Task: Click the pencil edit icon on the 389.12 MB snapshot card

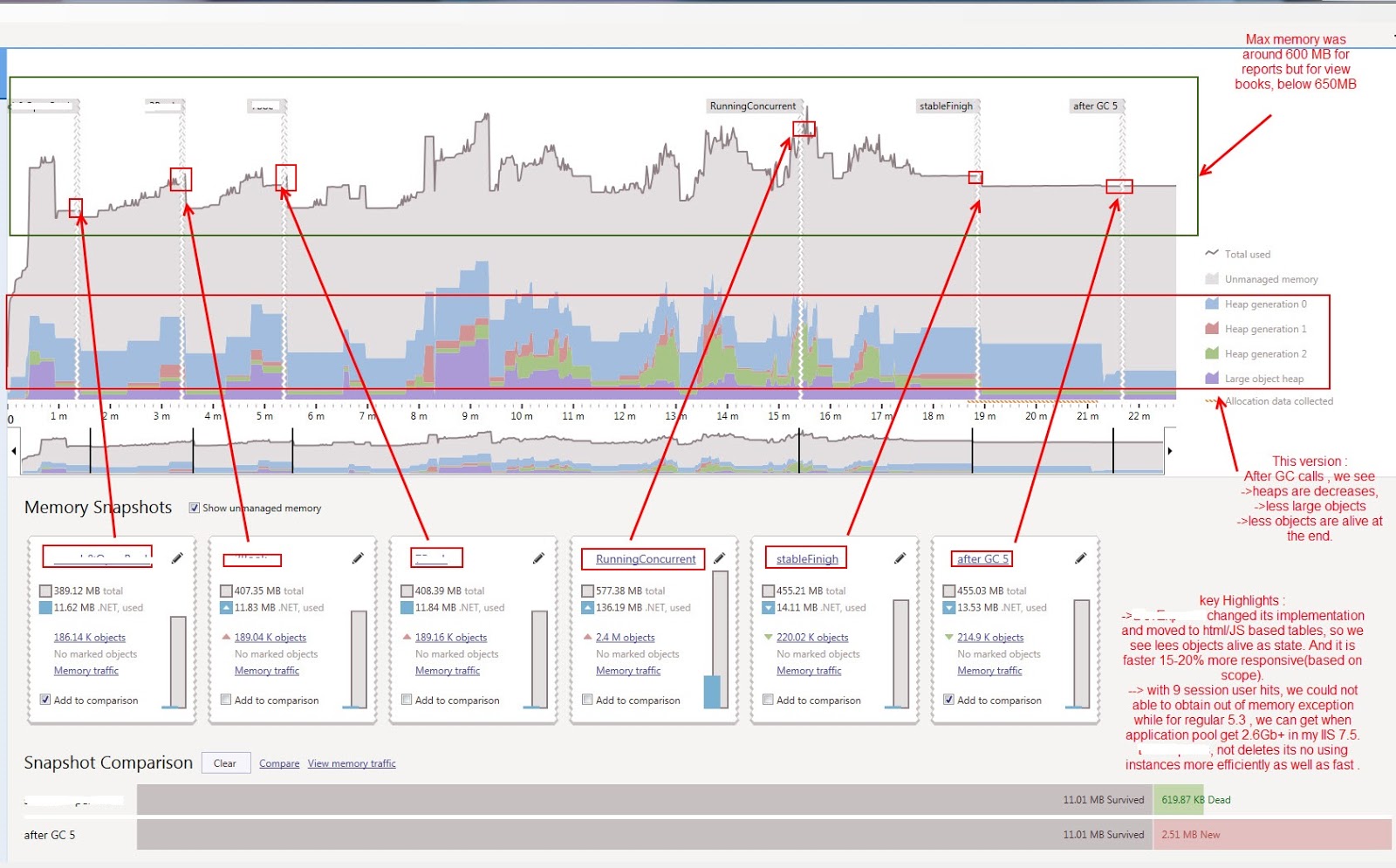Action: pyautogui.click(x=177, y=558)
